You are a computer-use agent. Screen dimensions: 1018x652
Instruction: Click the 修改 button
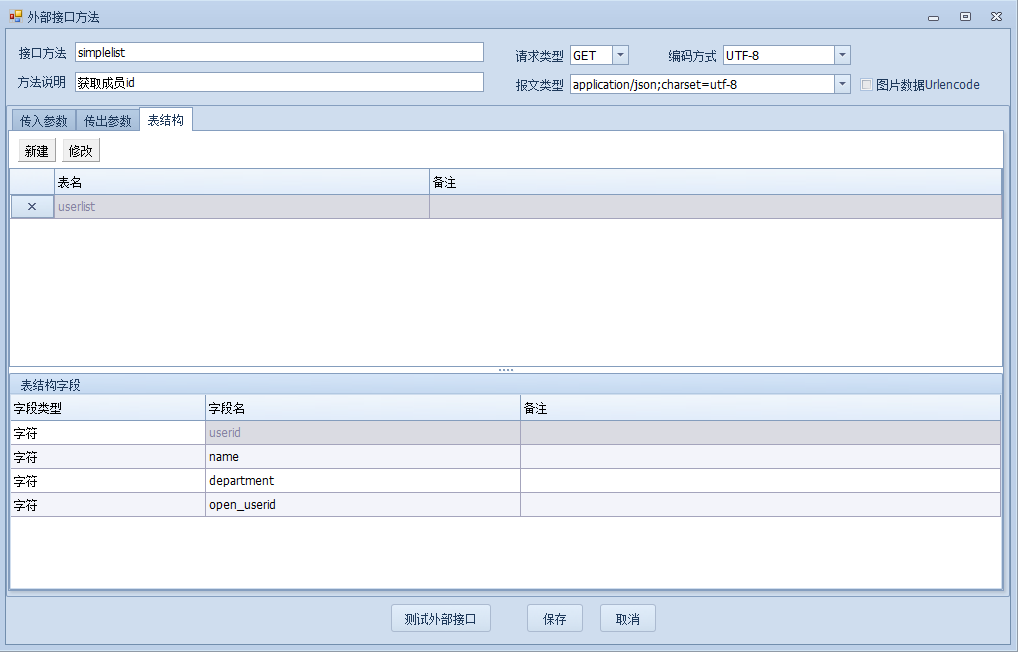coord(81,151)
